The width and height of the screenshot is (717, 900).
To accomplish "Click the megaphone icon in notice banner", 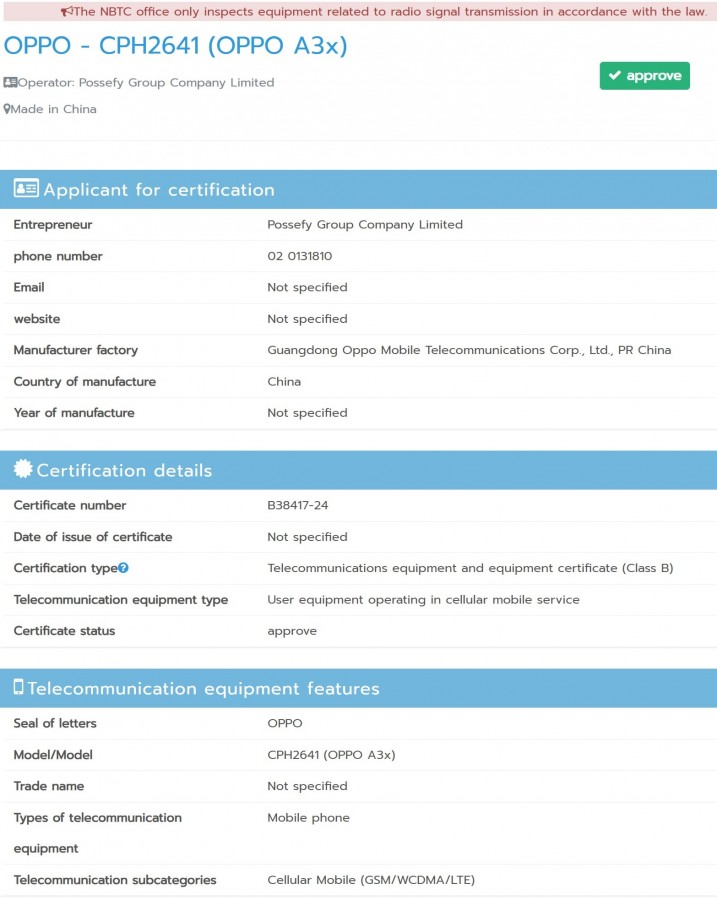I will 67,11.
